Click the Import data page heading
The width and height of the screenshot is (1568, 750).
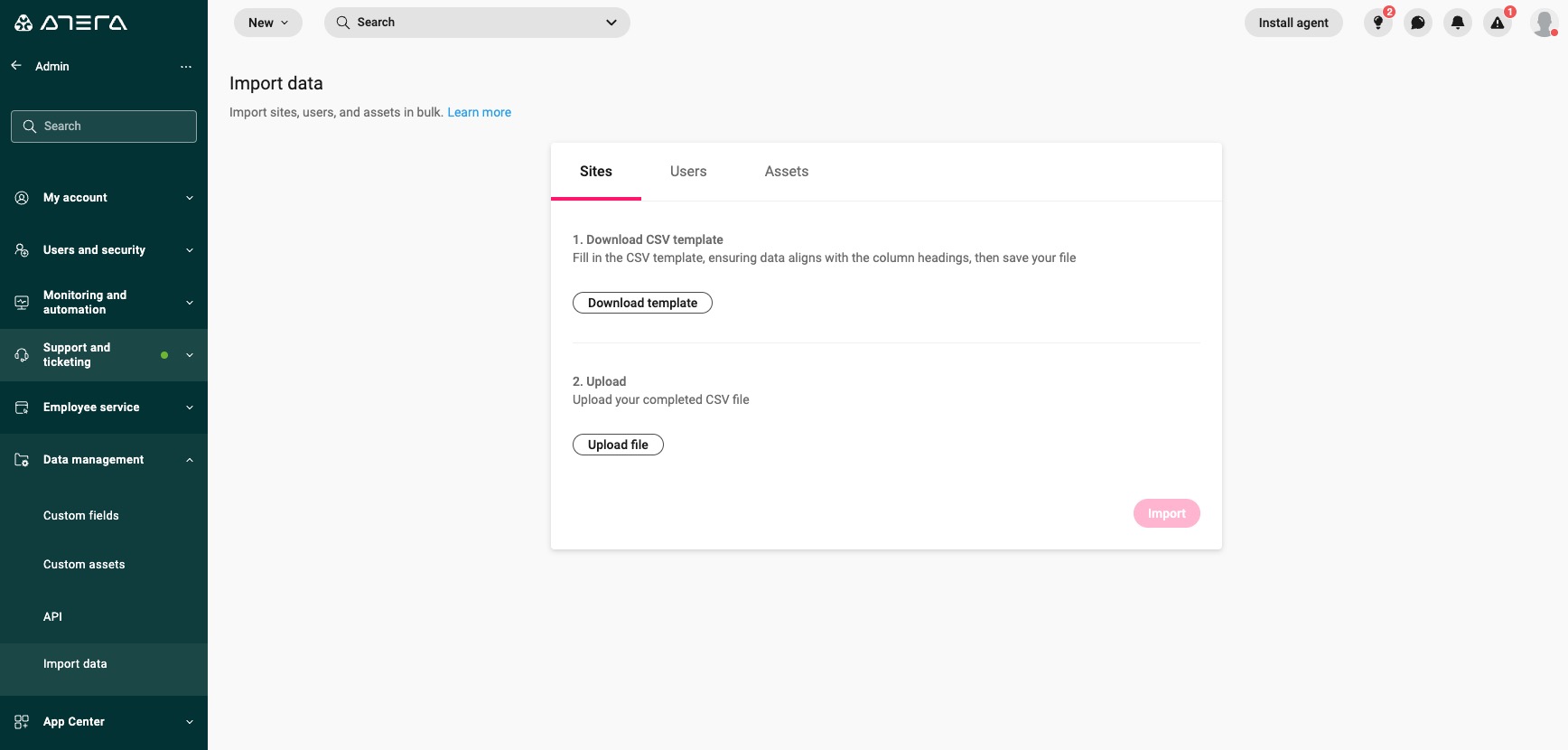click(276, 83)
